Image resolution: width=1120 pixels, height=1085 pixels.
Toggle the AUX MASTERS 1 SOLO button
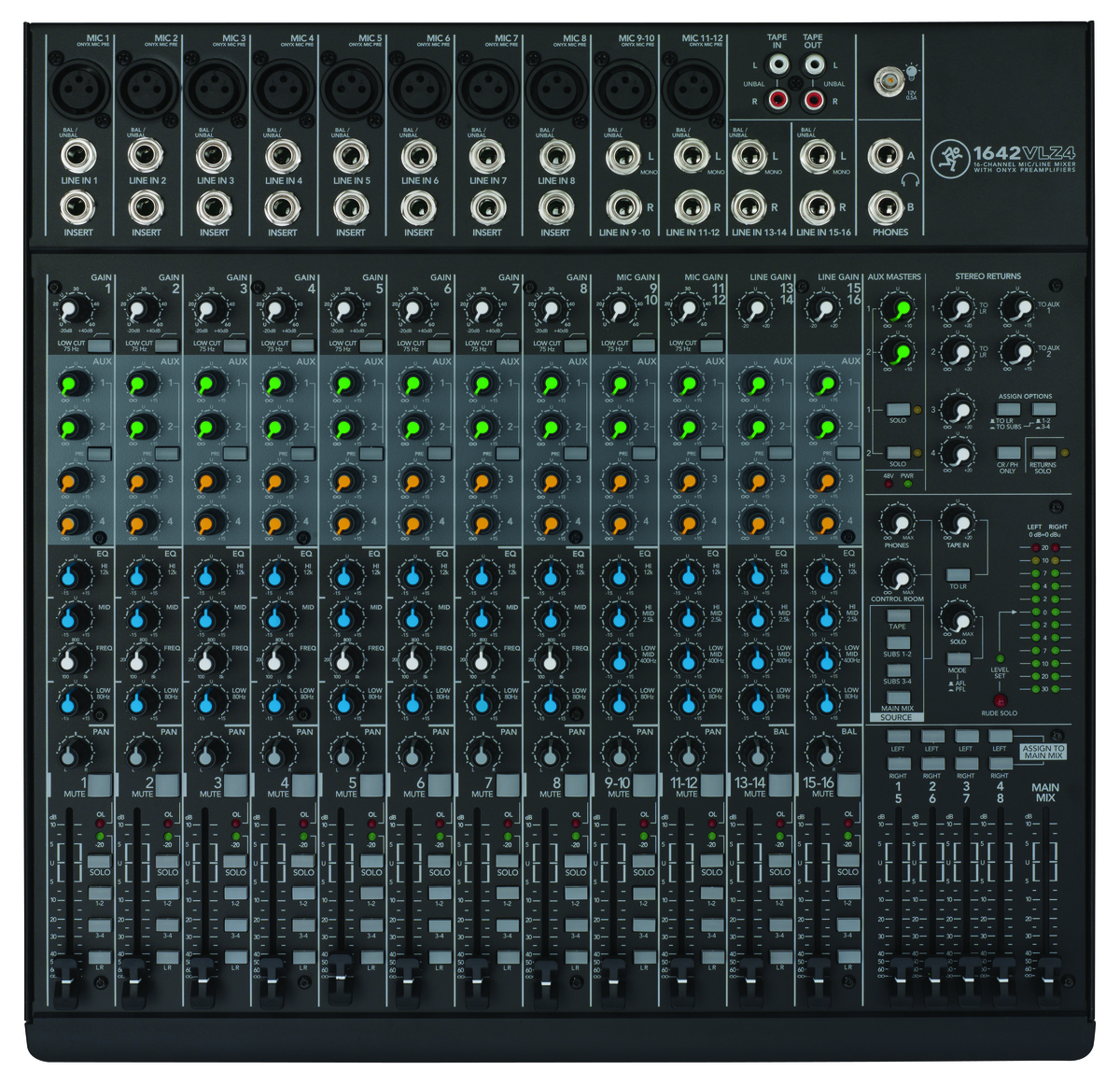tap(898, 409)
